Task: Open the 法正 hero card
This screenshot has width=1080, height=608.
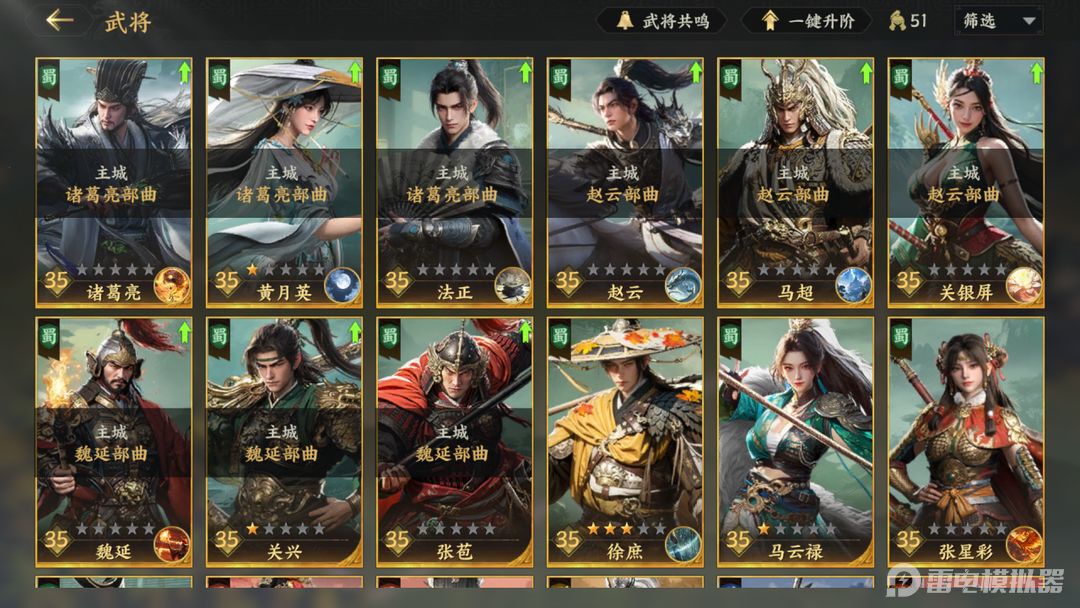Action: pyautogui.click(x=455, y=182)
